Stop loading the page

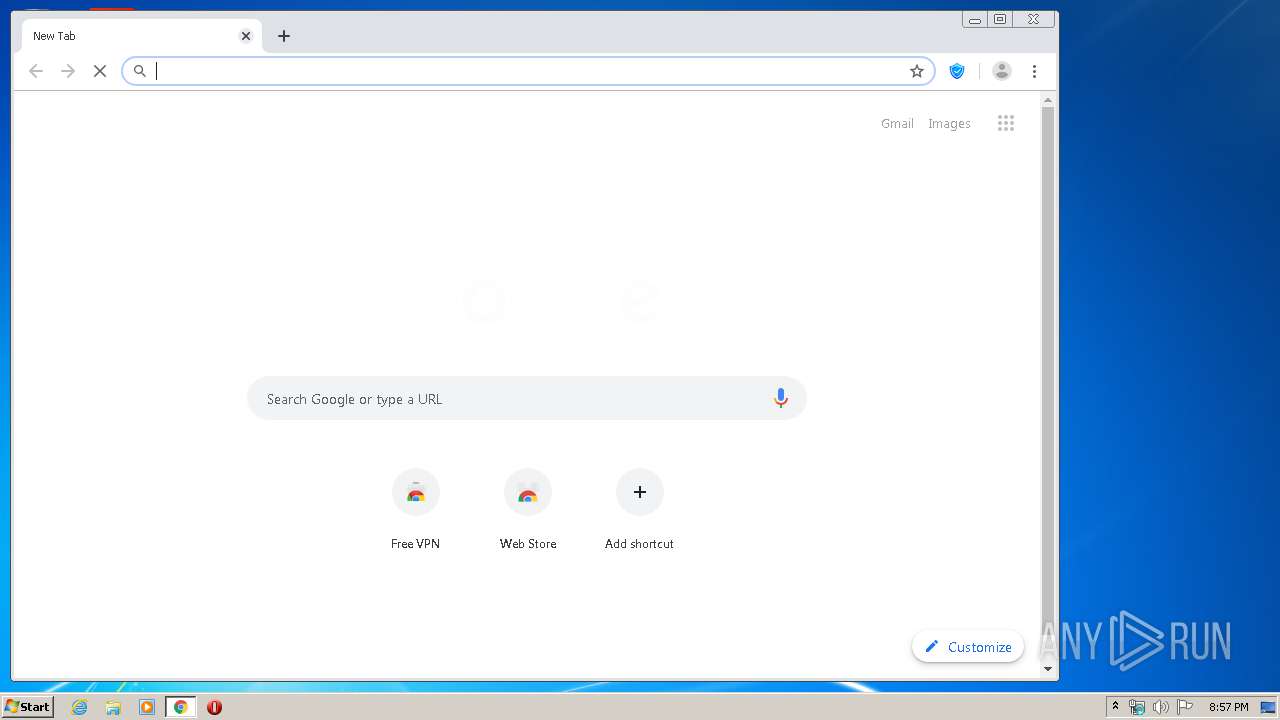pos(100,71)
